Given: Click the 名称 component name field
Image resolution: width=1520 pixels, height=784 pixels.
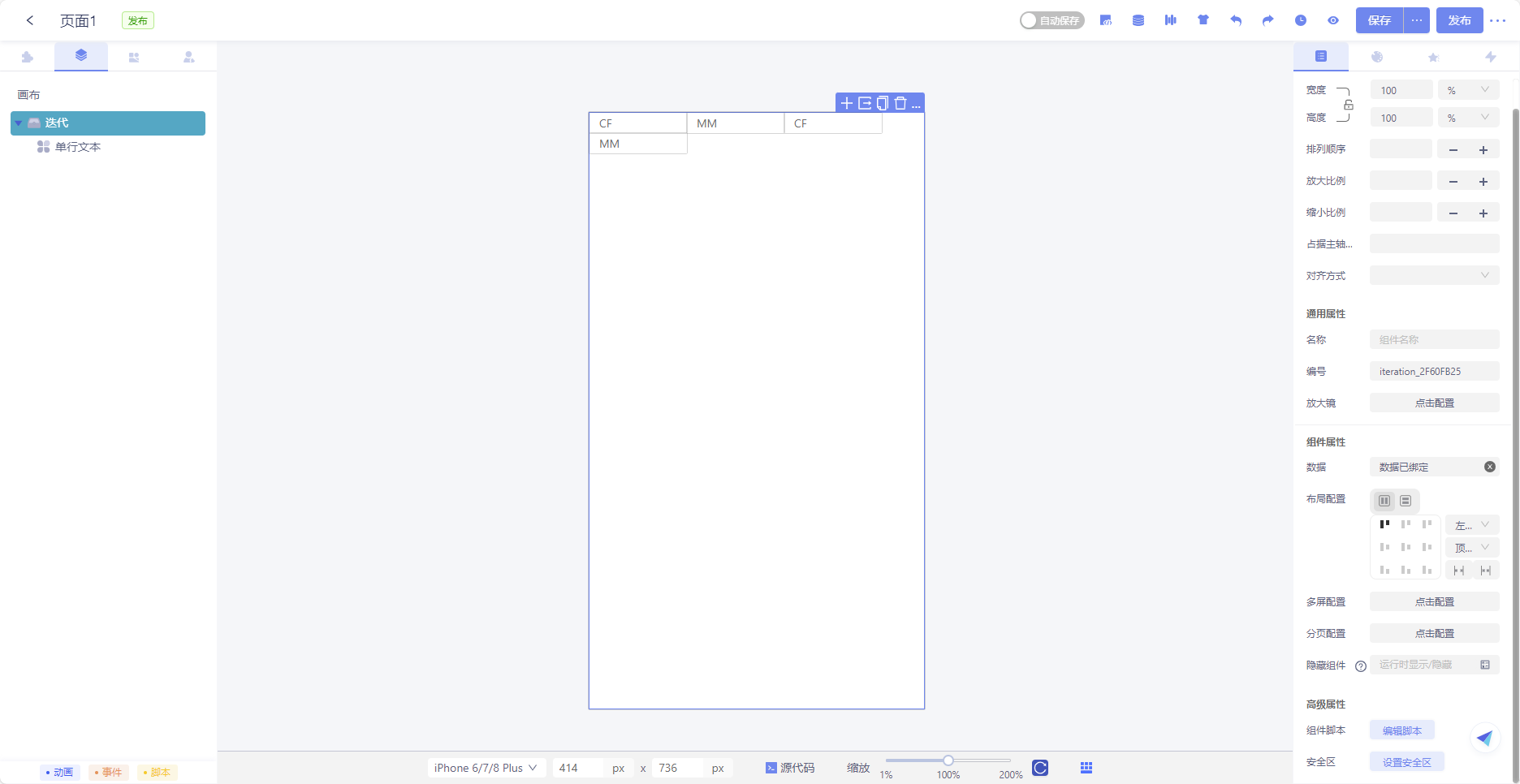Looking at the screenshot, I should pos(1435,339).
